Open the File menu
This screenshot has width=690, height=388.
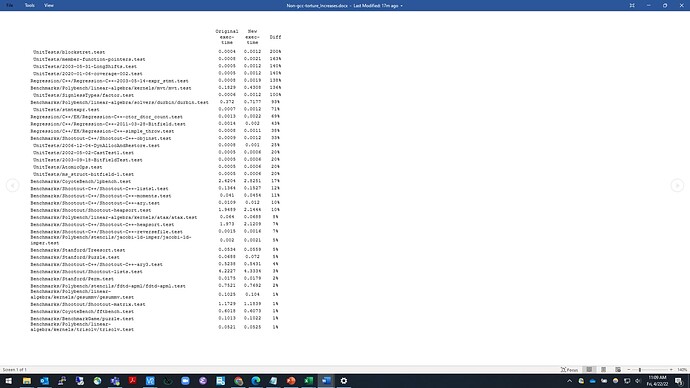pyautogui.click(x=9, y=5)
